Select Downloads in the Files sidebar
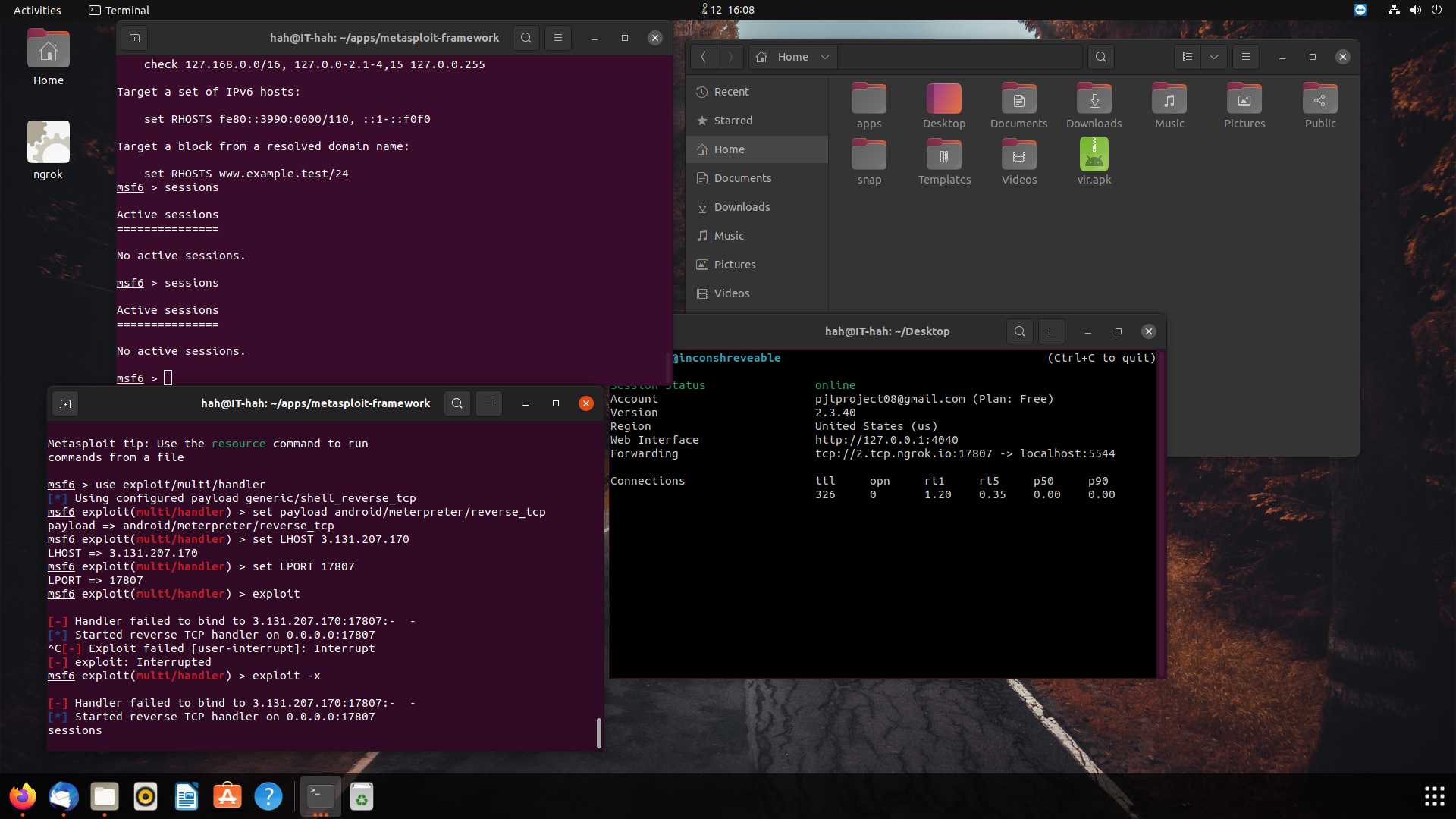The image size is (1456, 819). pyautogui.click(x=742, y=206)
